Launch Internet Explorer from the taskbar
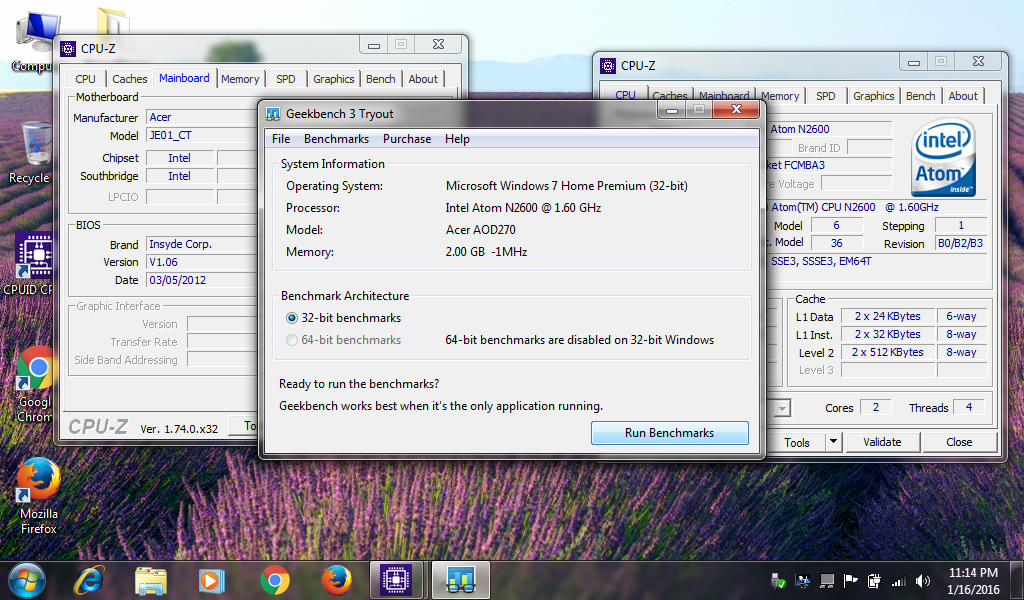Viewport: 1024px width, 600px height. point(89,580)
